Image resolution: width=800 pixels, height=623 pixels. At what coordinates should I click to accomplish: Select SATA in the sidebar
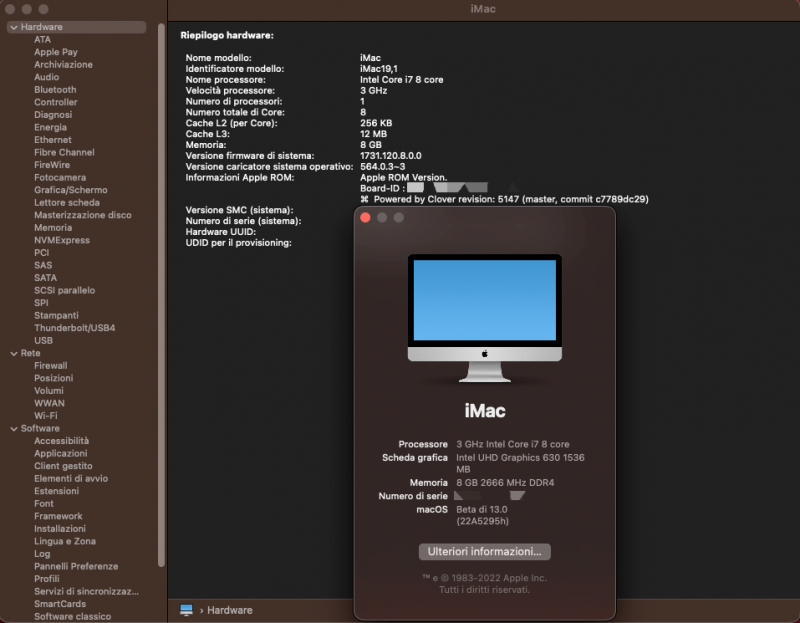point(45,278)
